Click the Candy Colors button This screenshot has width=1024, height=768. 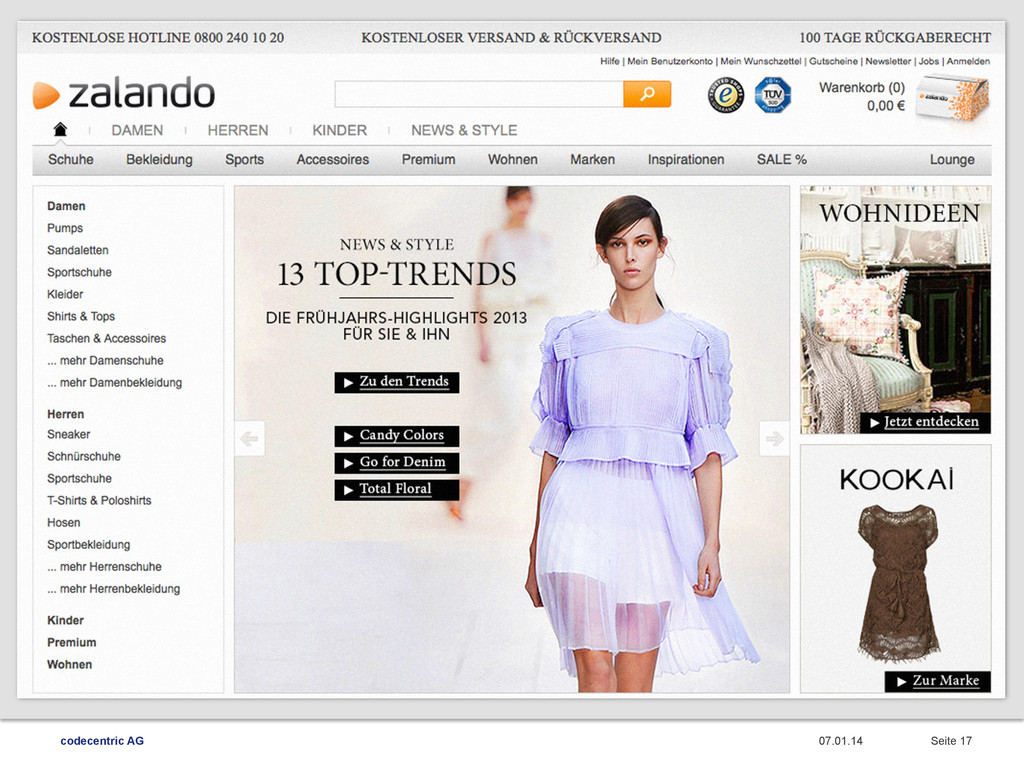point(396,436)
